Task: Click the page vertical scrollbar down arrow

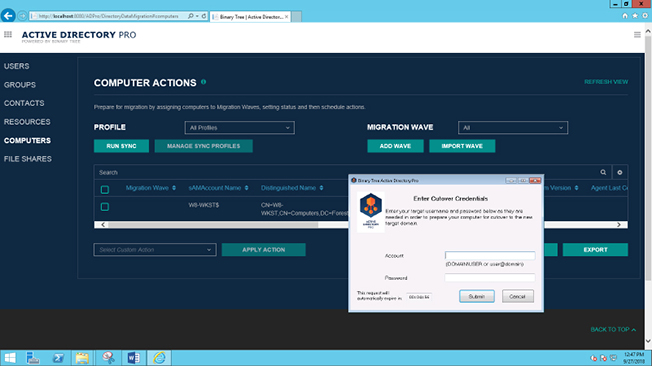Action: point(648,341)
